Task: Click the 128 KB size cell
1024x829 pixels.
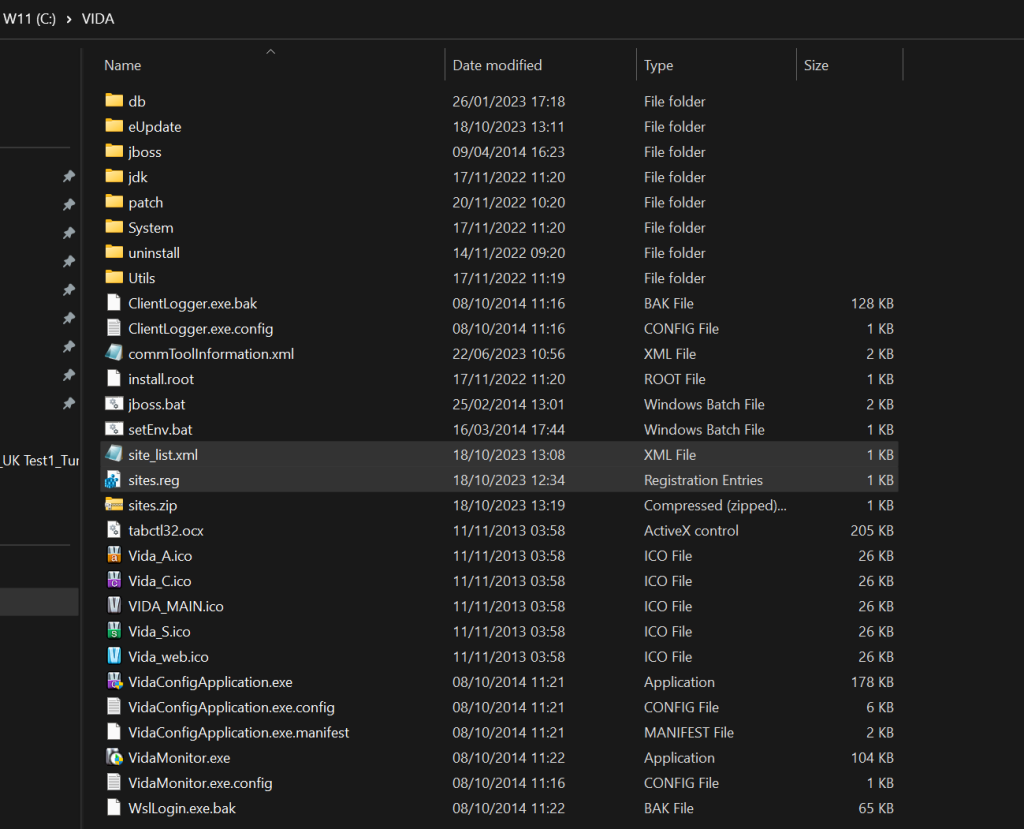Action: tap(872, 303)
